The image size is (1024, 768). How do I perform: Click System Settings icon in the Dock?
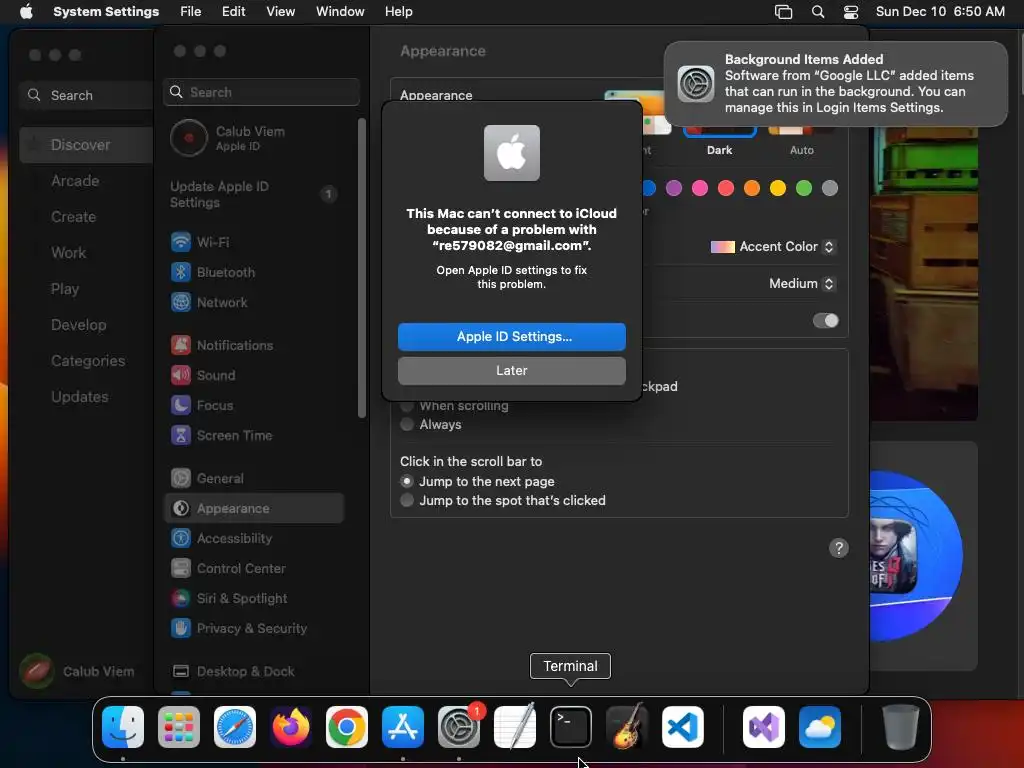[x=458, y=726]
